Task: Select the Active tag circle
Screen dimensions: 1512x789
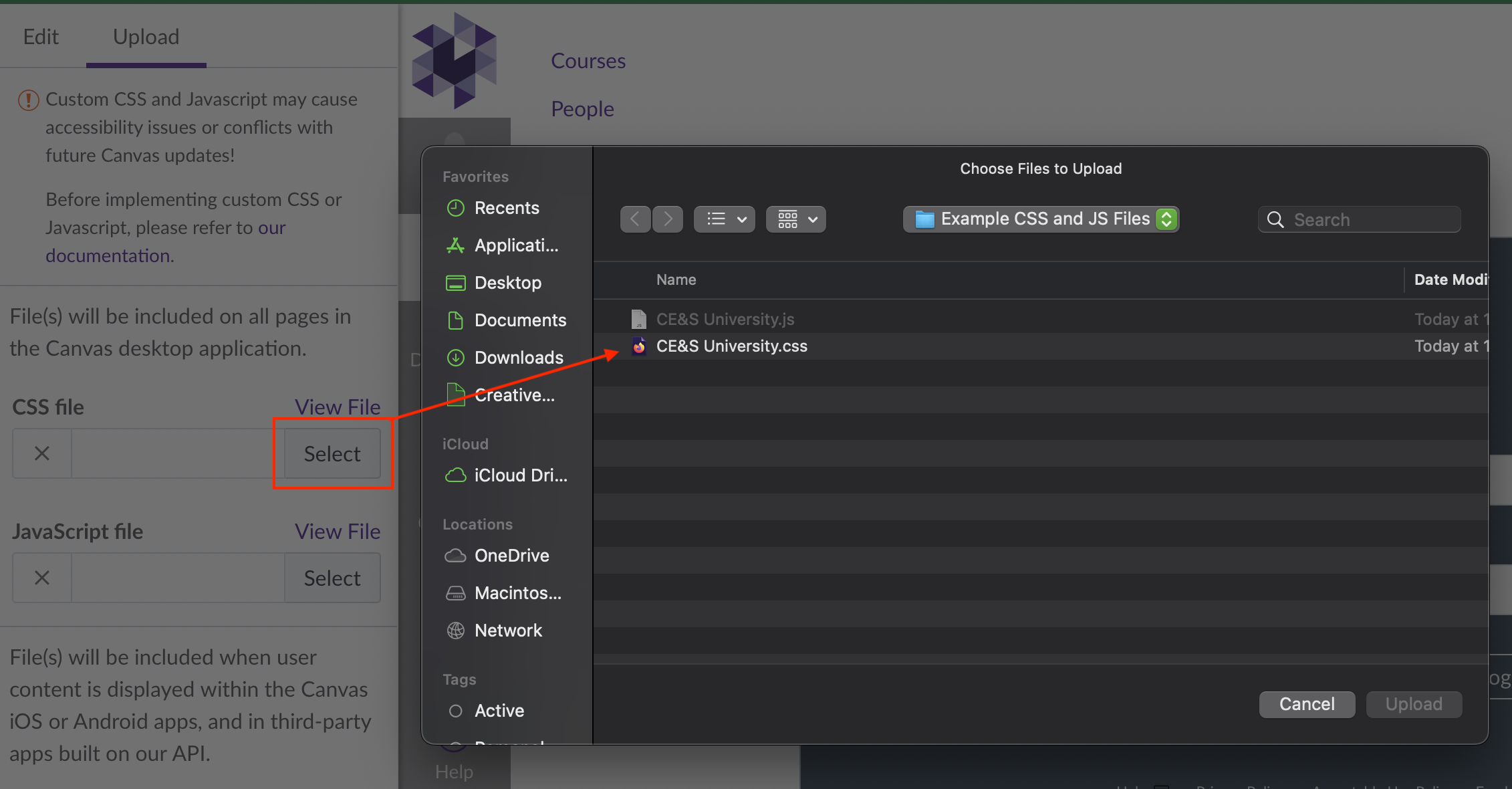Action: coord(456,711)
